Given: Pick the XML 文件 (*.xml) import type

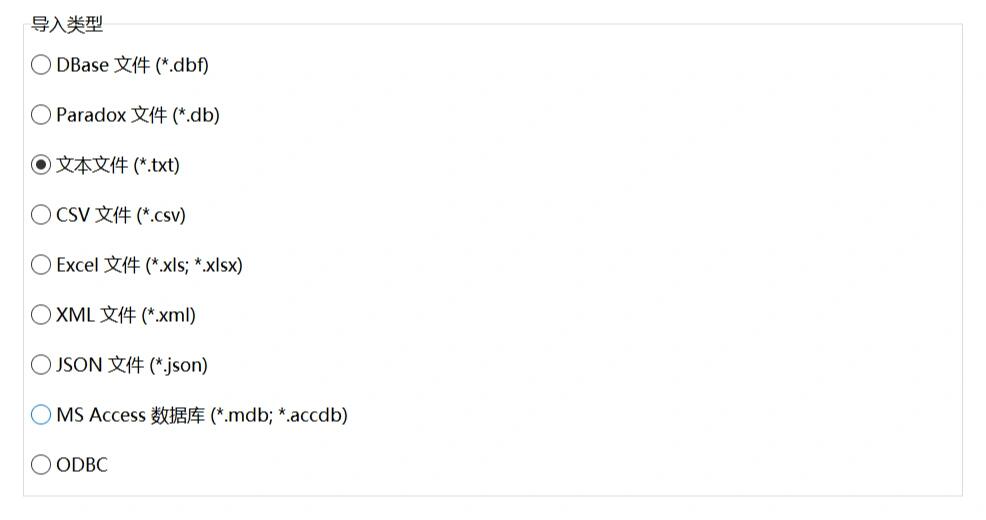Looking at the screenshot, I should (41, 314).
